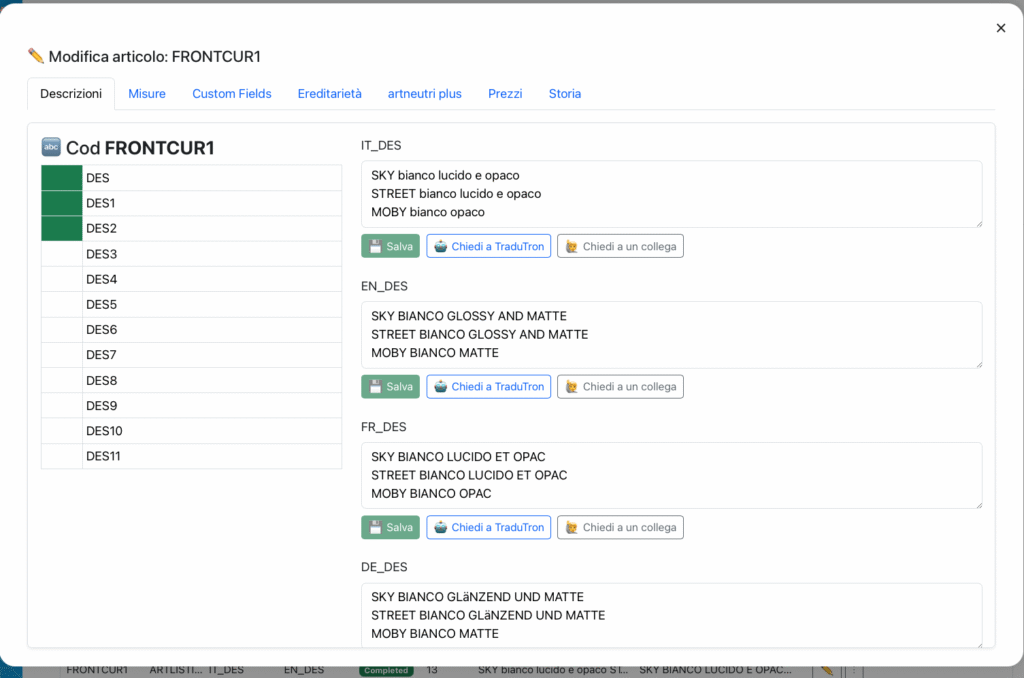Select the green swatch beside DES
Viewport: 1024px width, 678px height.
pos(61,178)
